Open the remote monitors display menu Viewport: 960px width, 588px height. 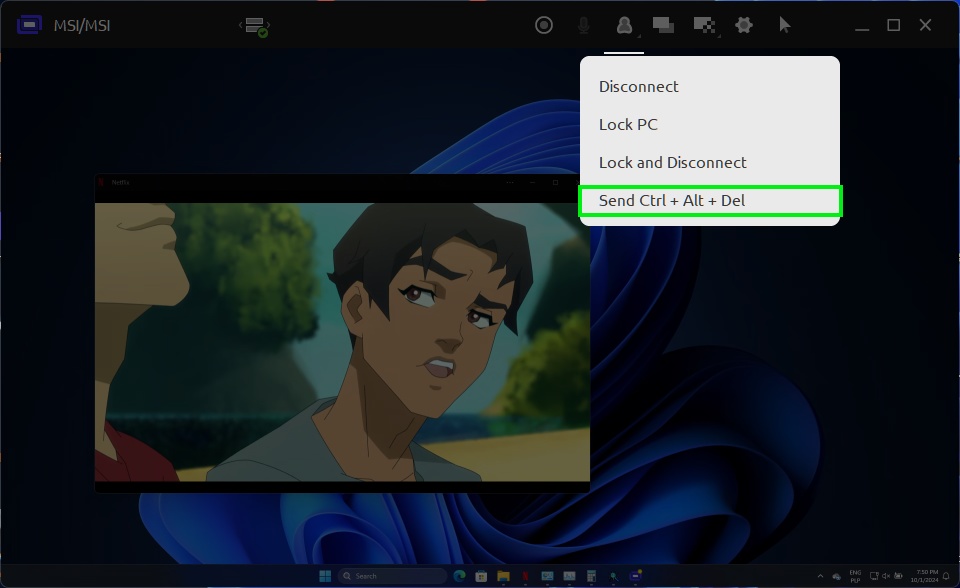pos(663,25)
